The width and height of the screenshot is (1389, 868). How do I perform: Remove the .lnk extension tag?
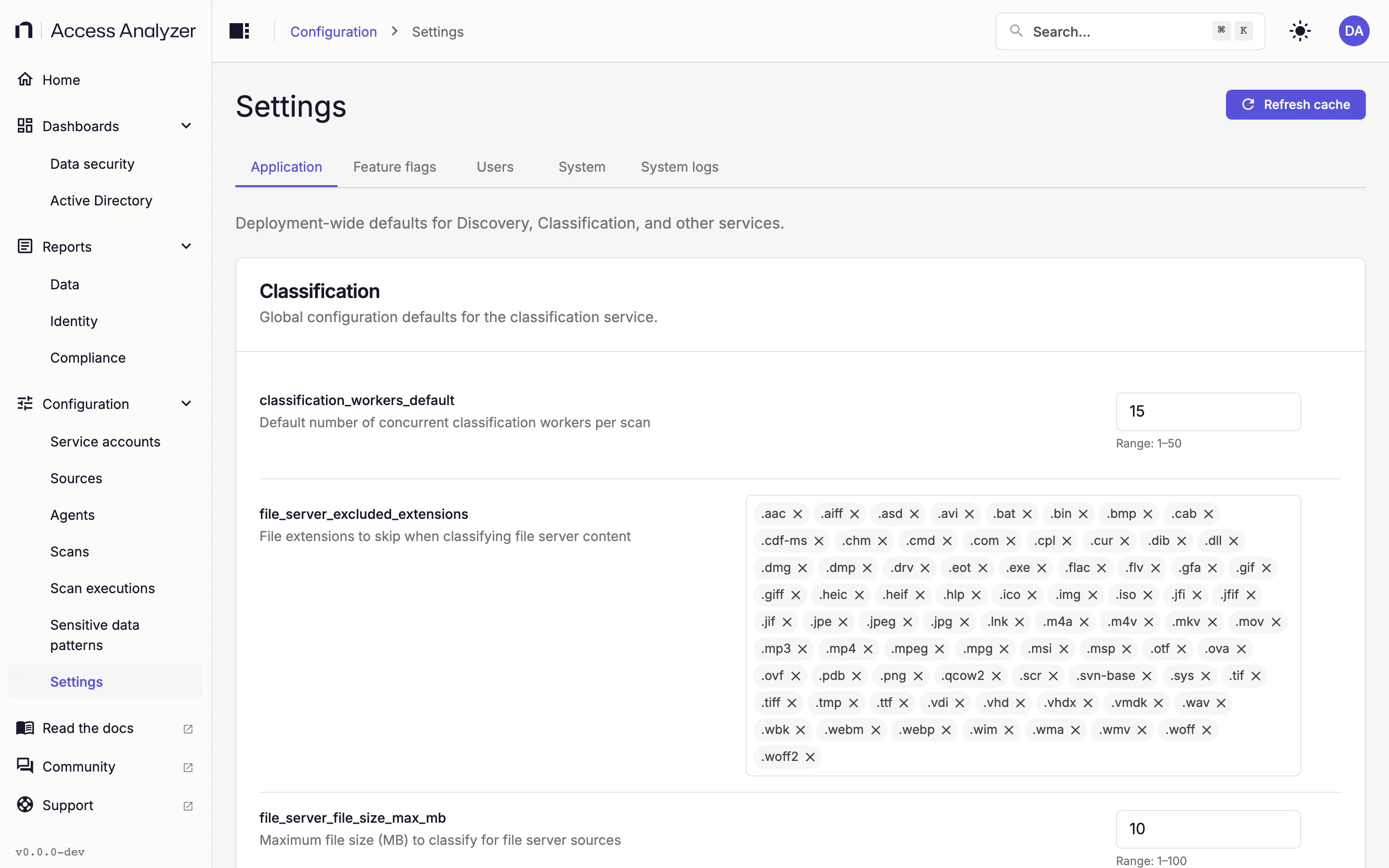pos(1020,622)
